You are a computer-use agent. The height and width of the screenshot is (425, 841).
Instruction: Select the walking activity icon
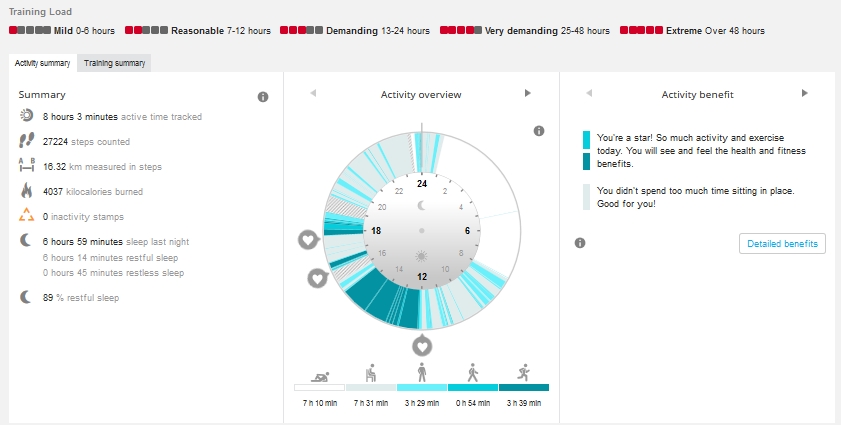473,372
